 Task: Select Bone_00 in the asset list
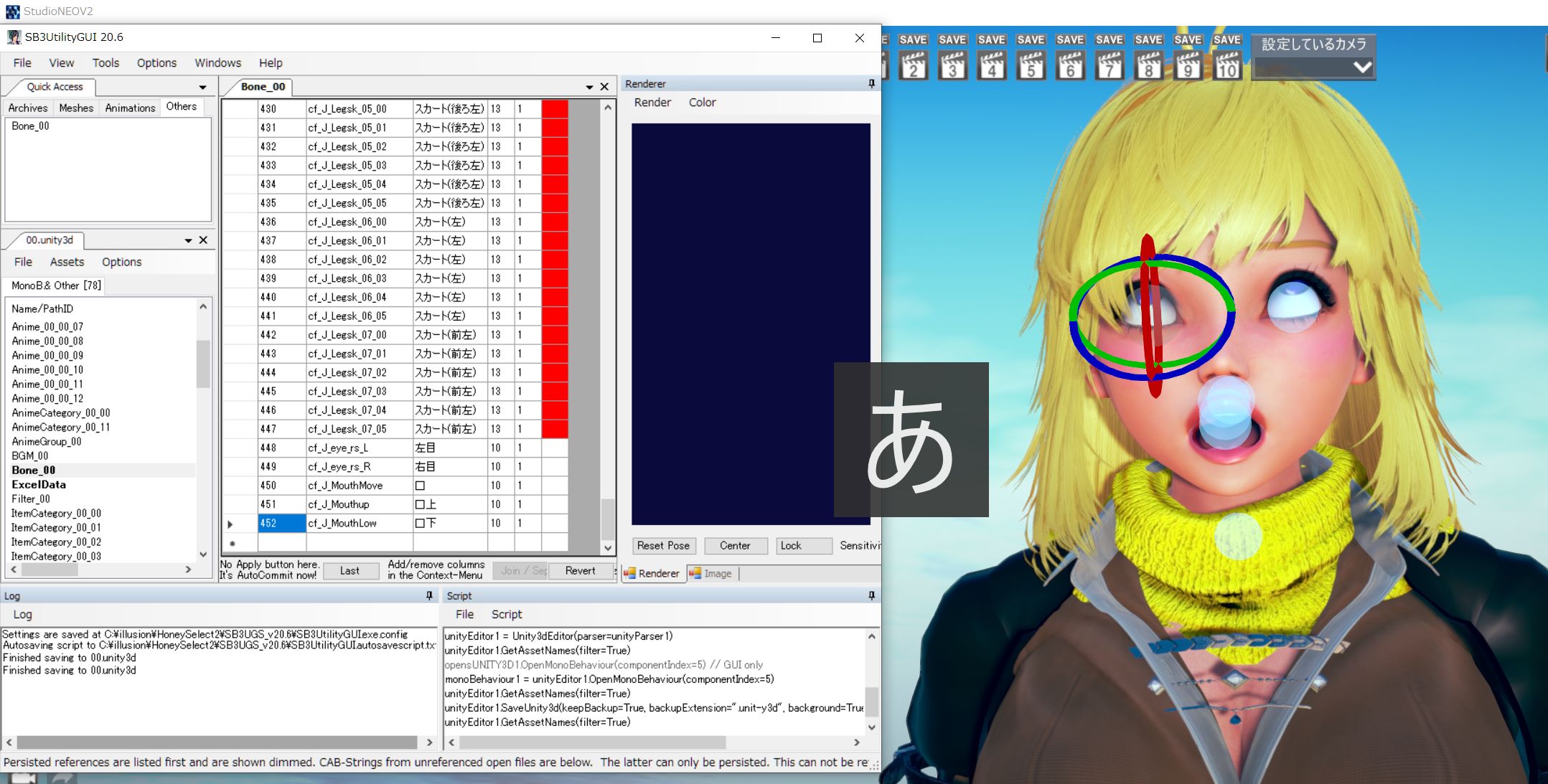[34, 471]
